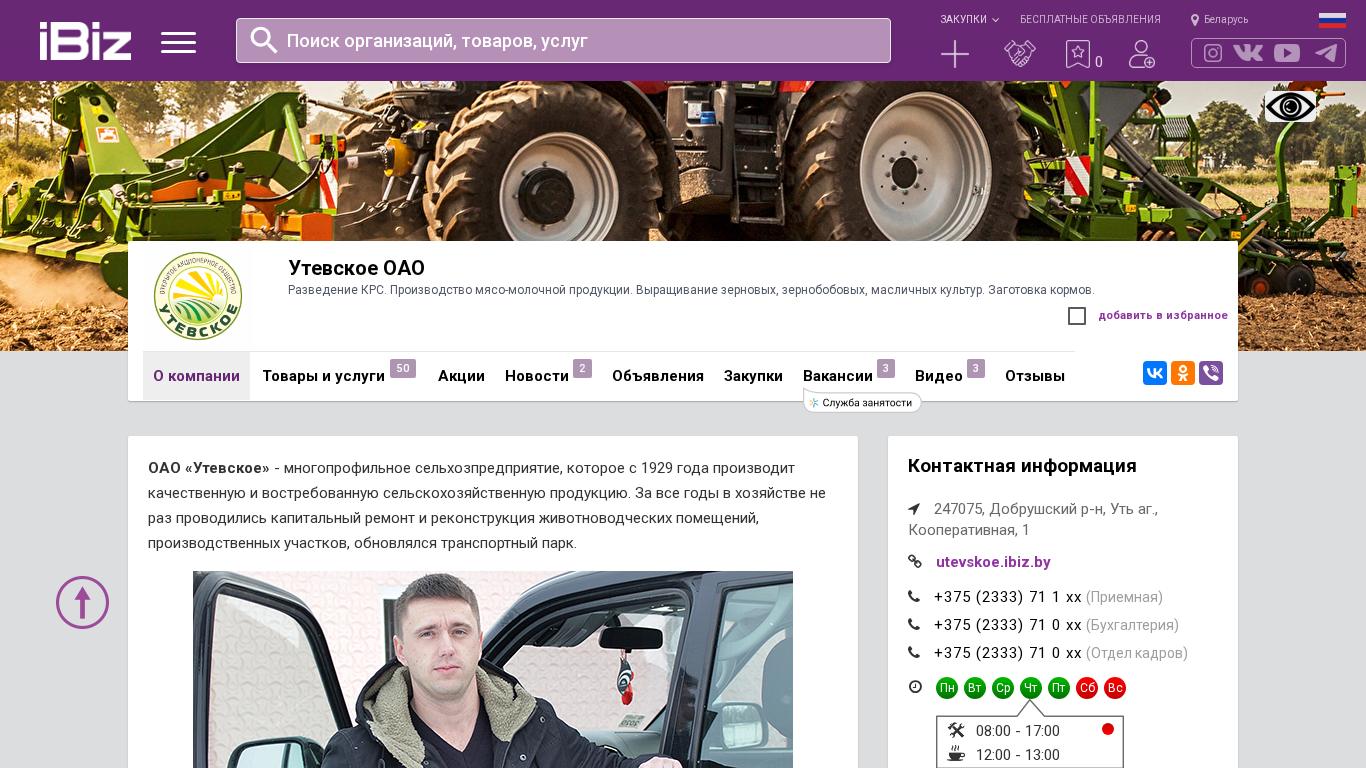
Task: Click the address '247075, Добрушский р-н' text
Action: click(x=1033, y=519)
